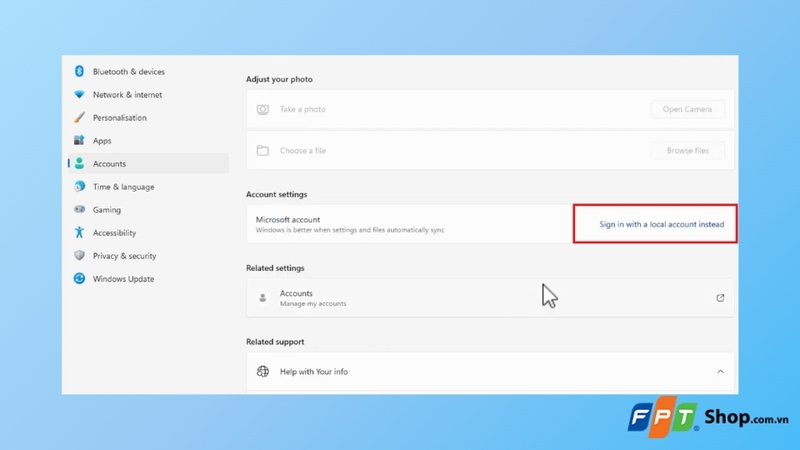Click the Take a photo label
800x450 pixels.
click(303, 109)
